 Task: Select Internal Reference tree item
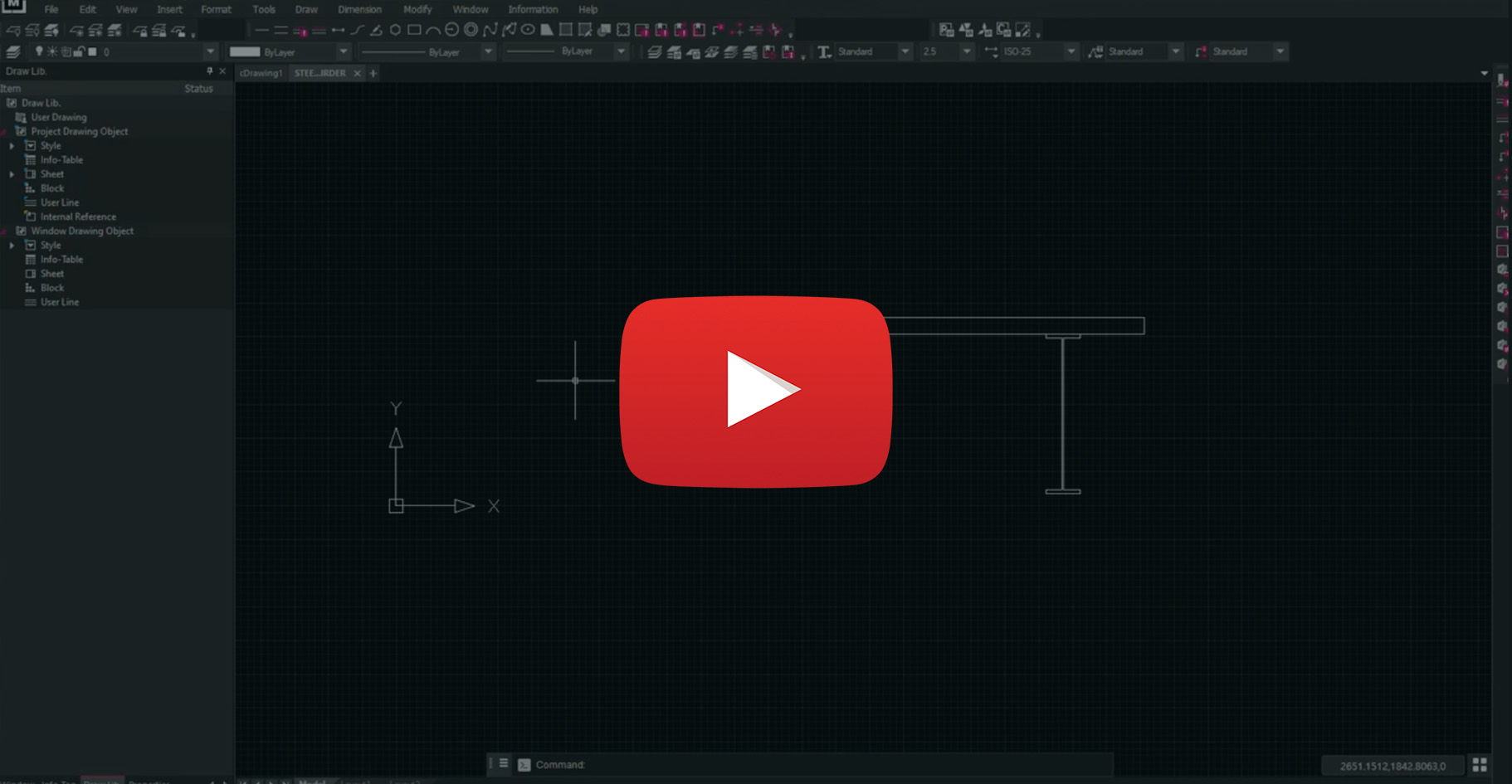click(x=78, y=217)
